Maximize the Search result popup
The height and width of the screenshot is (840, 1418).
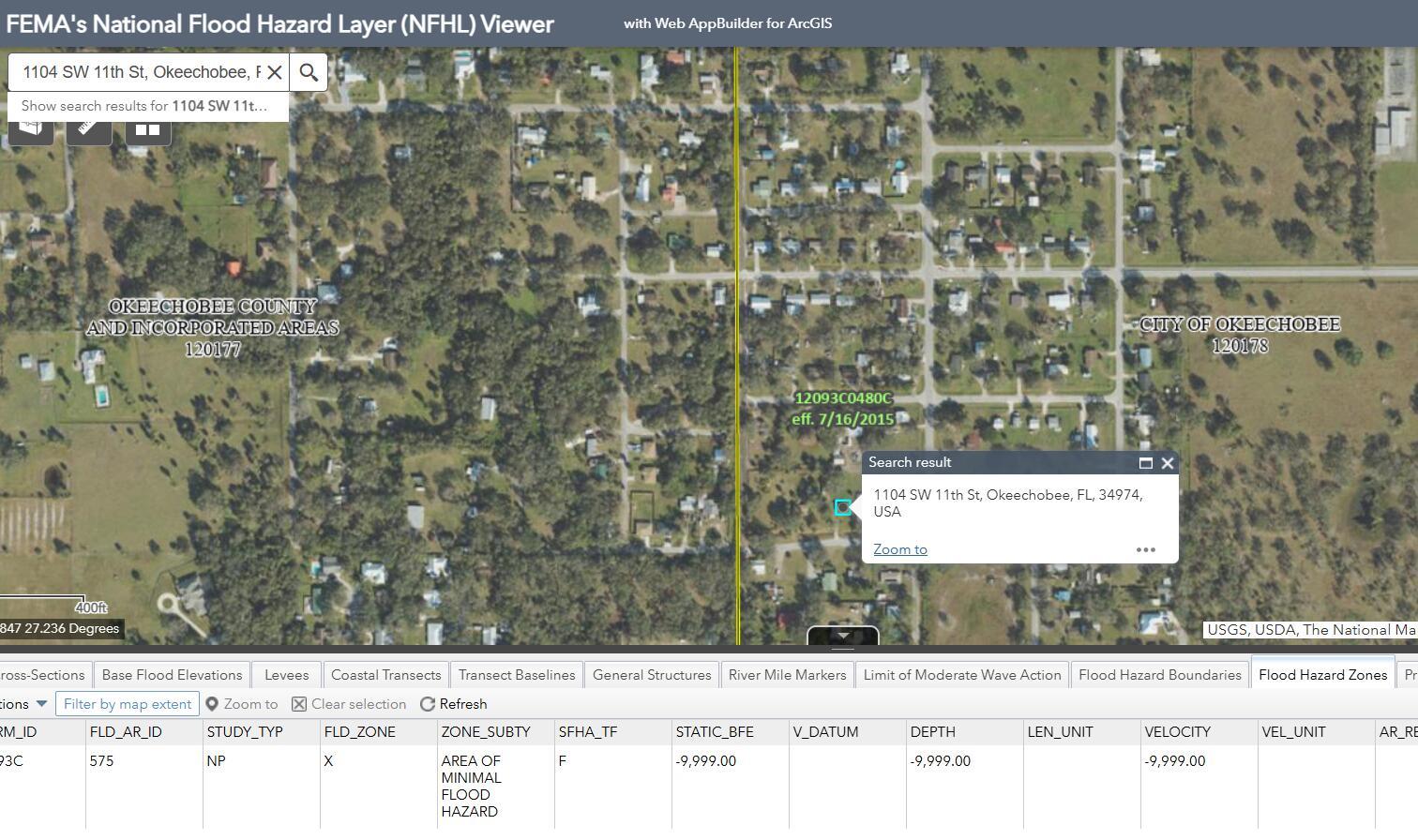point(1145,462)
